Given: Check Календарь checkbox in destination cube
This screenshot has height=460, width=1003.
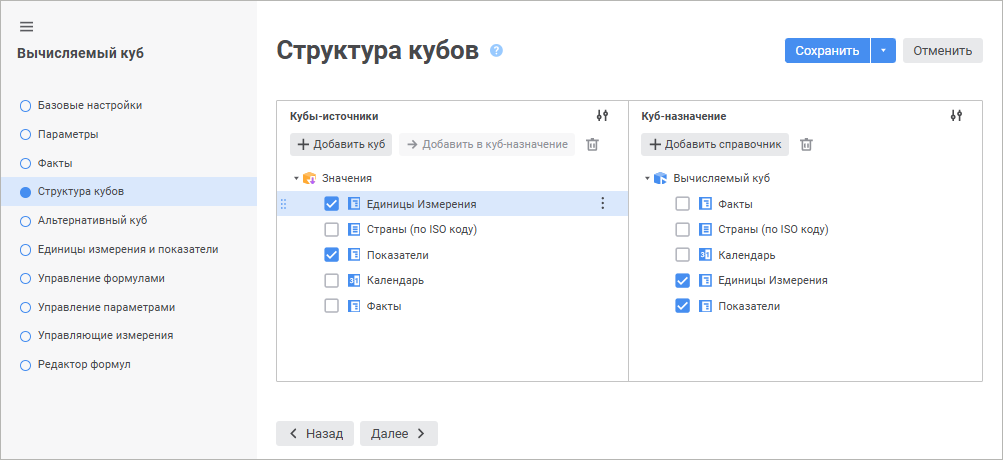Looking at the screenshot, I should [x=683, y=255].
